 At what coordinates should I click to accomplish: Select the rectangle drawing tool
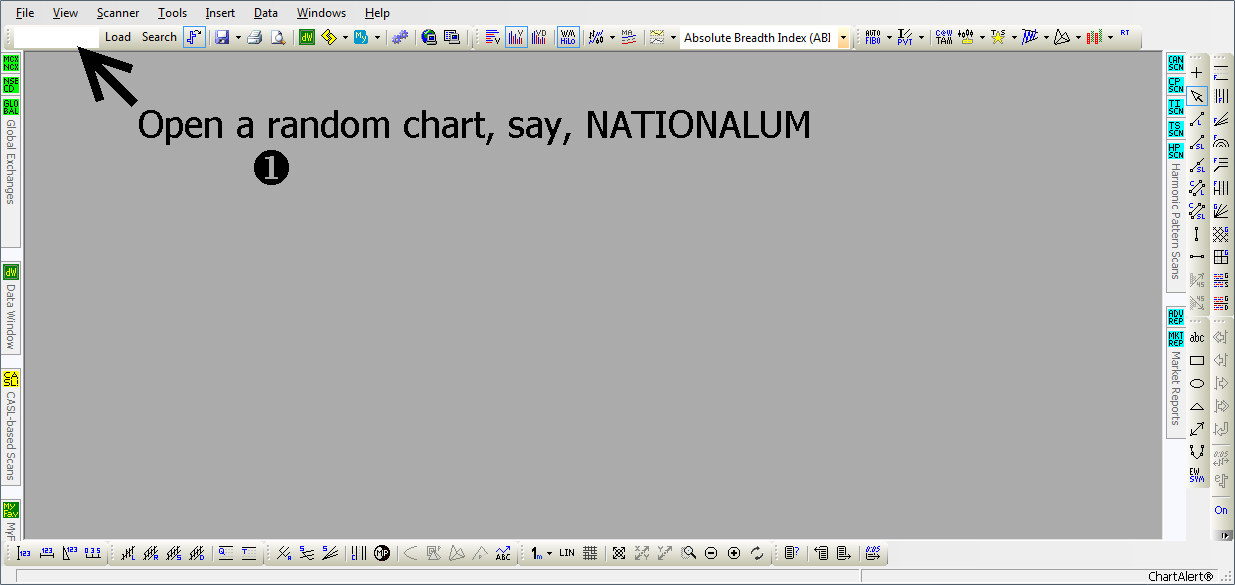click(x=1197, y=361)
